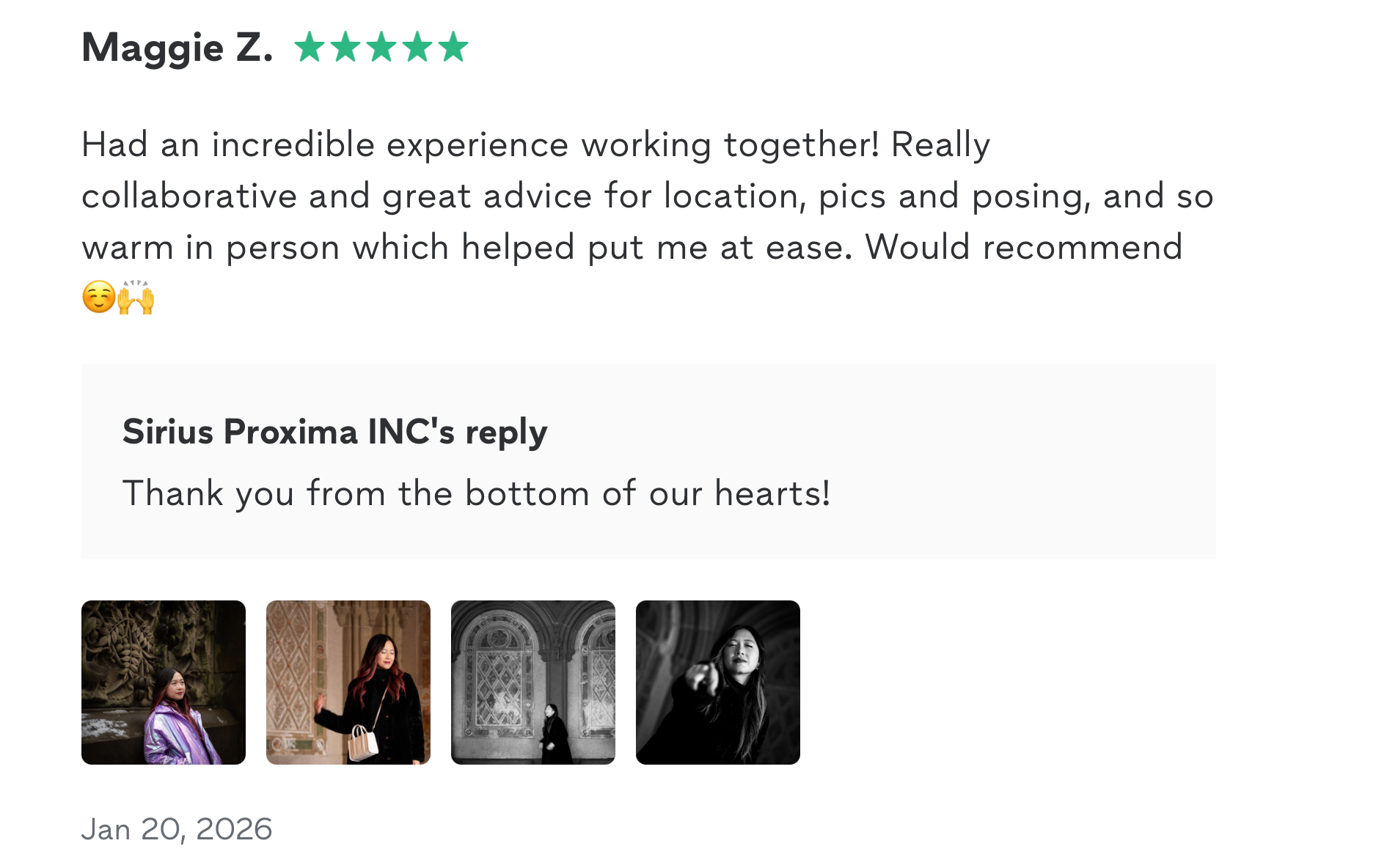Click the middle (third) rating star
The image size is (1376, 868).
point(381,47)
